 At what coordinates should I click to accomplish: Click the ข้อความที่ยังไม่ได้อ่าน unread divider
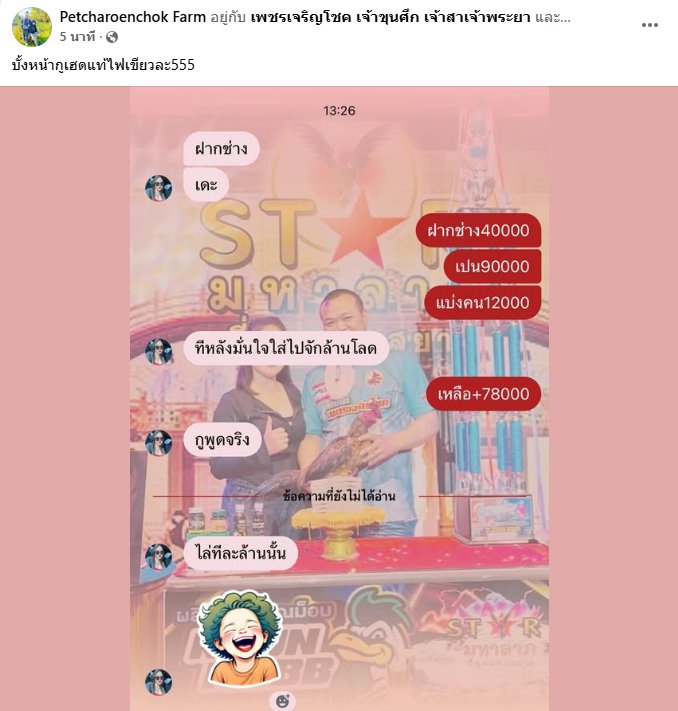point(339,496)
